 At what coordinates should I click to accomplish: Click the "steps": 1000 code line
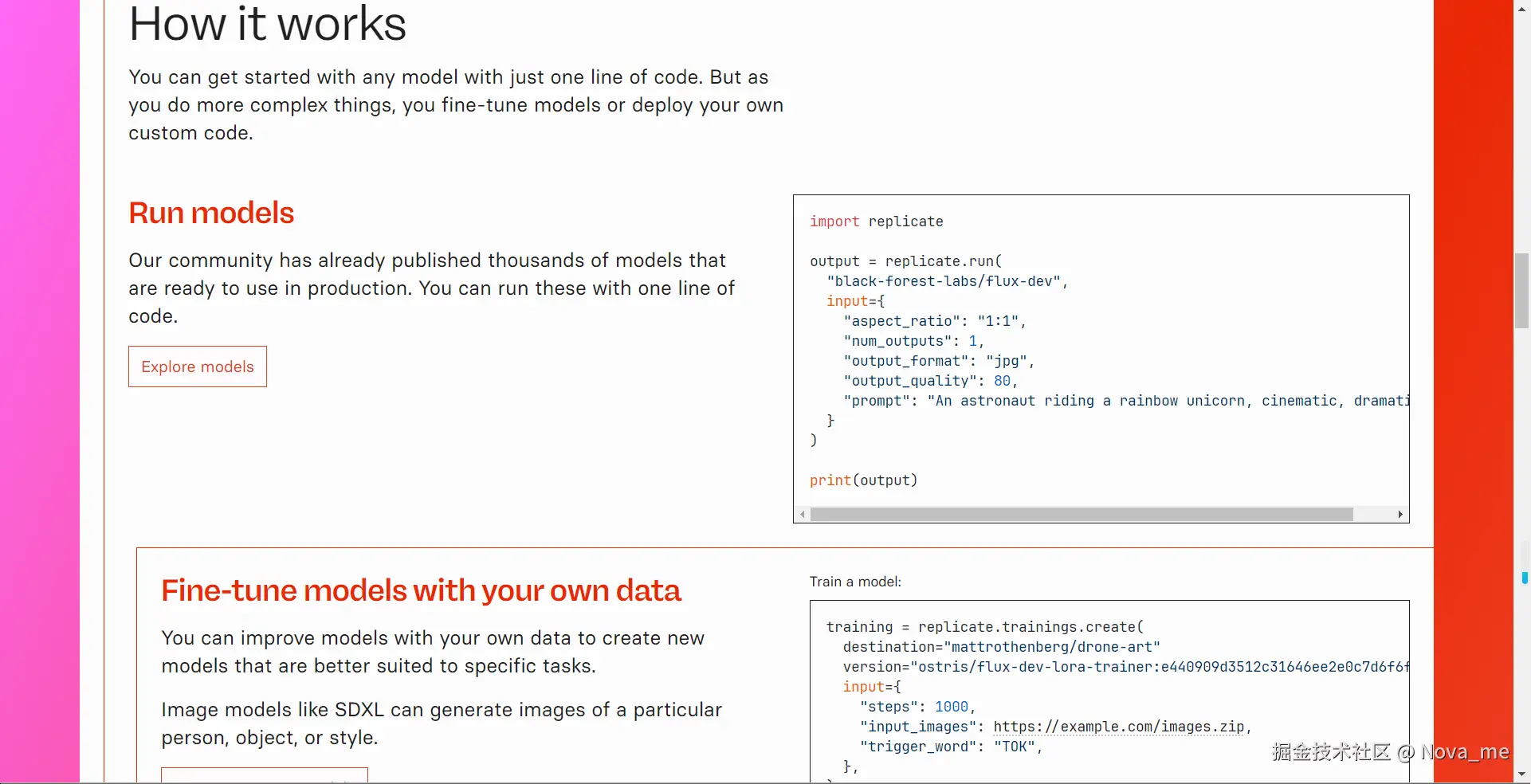[x=917, y=707]
